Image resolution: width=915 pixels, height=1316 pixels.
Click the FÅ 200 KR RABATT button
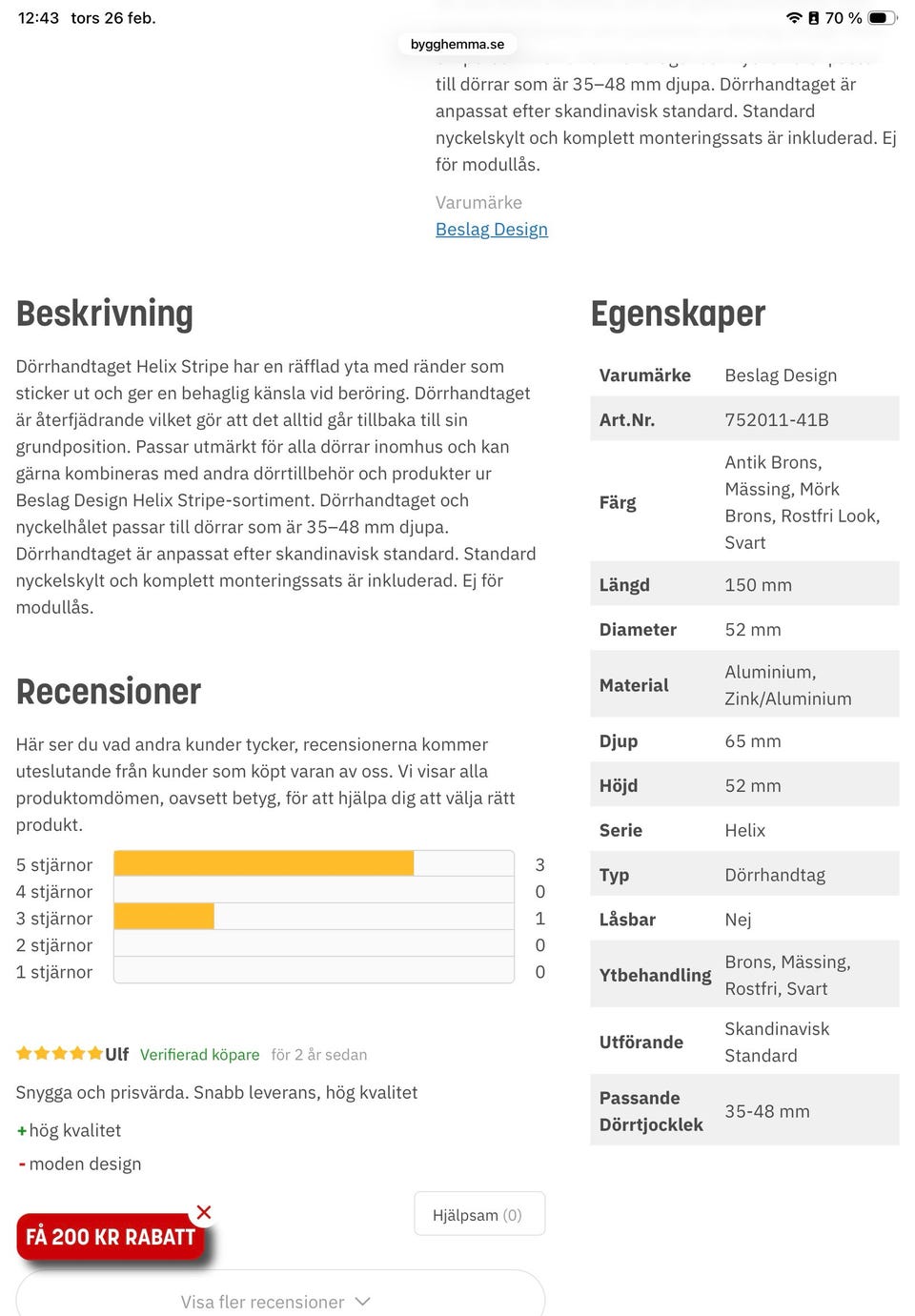coord(111,1237)
